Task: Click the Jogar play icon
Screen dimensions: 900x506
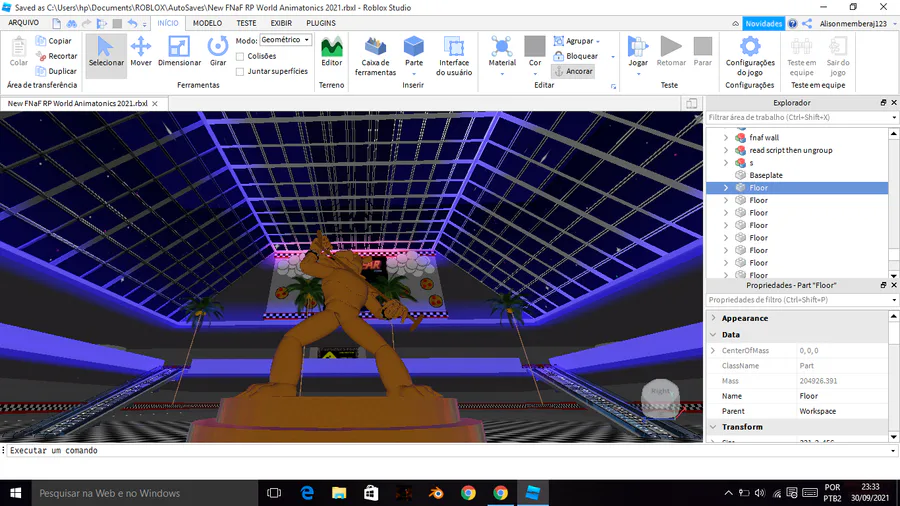Action: 638,47
